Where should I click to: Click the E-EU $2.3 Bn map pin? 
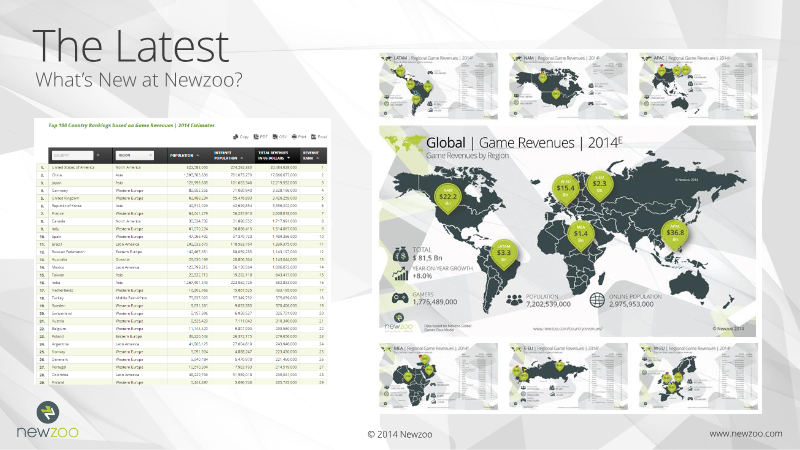click(x=599, y=186)
